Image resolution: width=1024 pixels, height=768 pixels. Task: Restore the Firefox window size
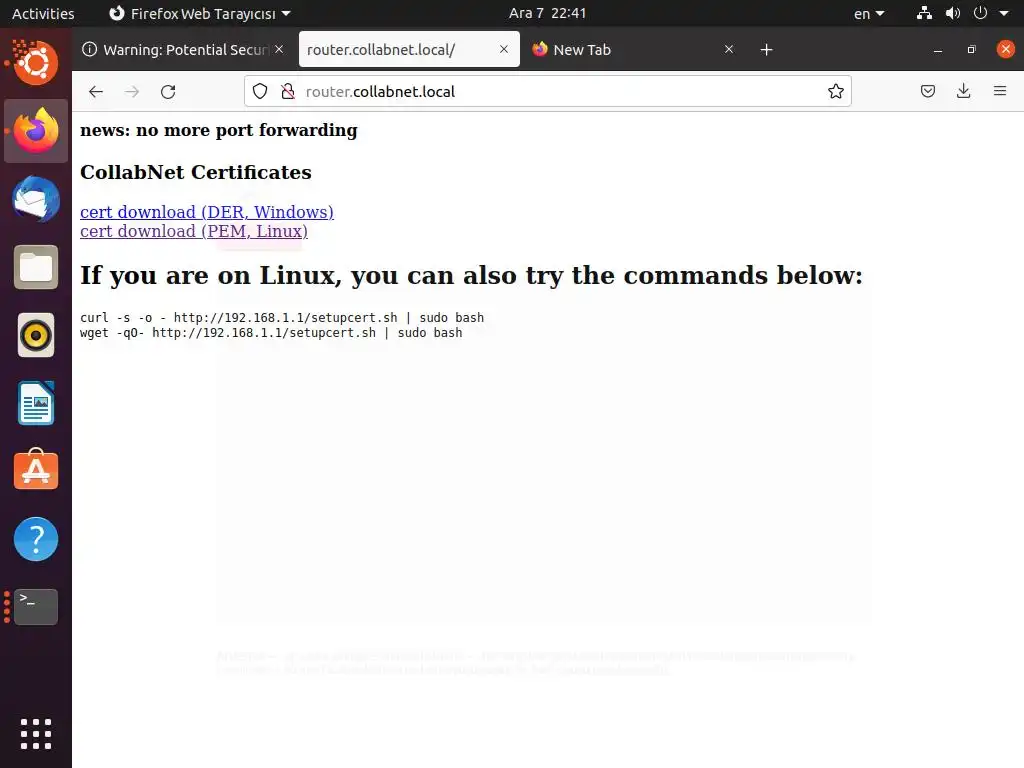click(x=972, y=50)
